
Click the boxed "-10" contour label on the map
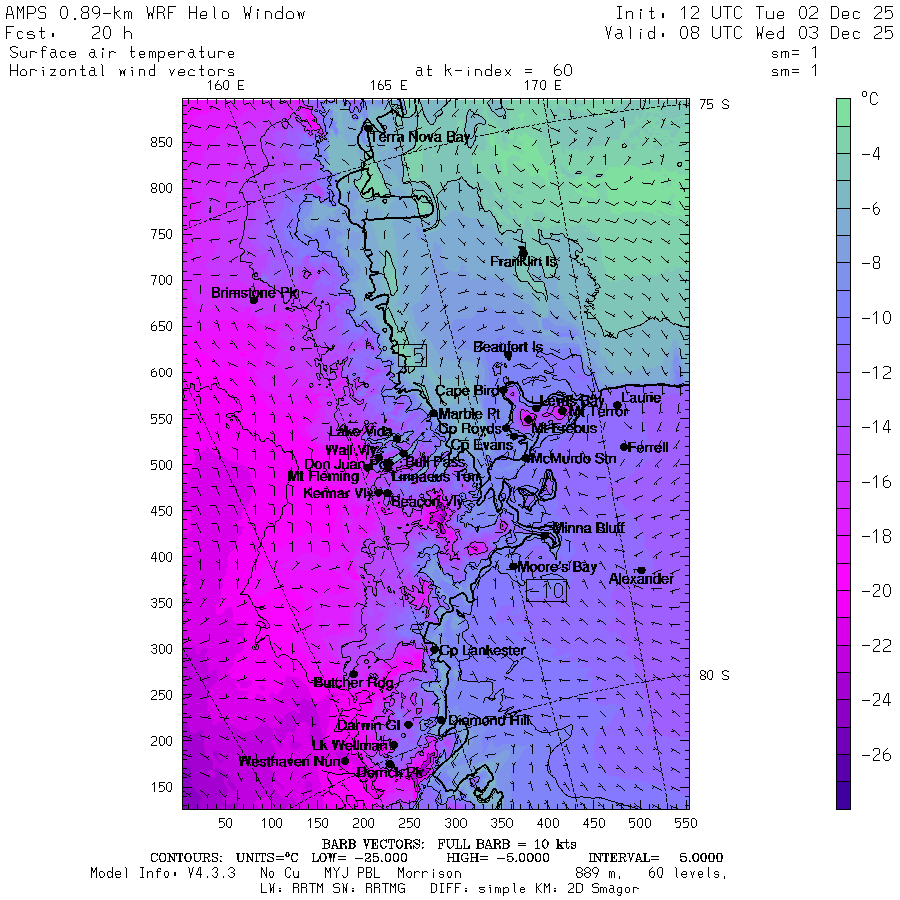(x=546, y=591)
